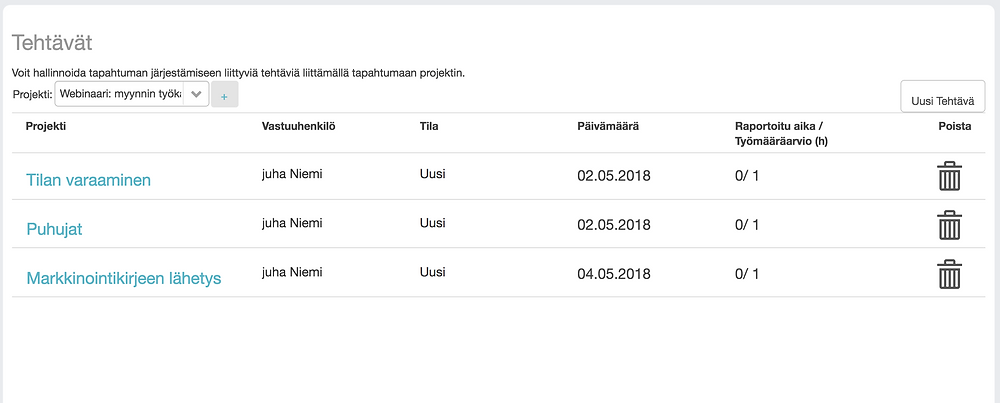Select juha Niemi in the Puhujat row
Screen dimensions: 1000x403
[x=292, y=223]
